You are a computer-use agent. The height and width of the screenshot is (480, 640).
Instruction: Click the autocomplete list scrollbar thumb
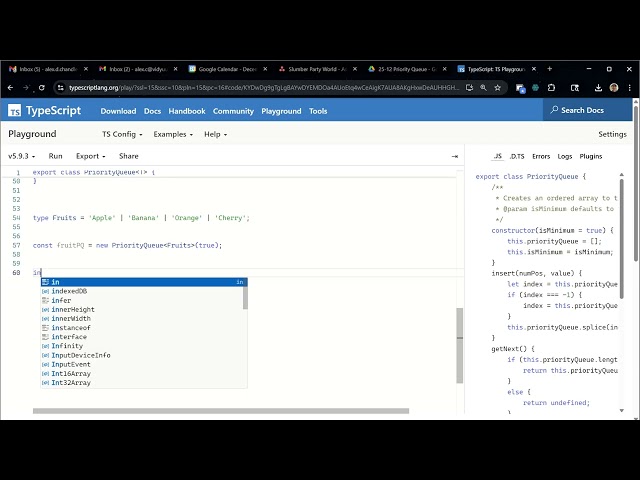pyautogui.click(x=245, y=298)
